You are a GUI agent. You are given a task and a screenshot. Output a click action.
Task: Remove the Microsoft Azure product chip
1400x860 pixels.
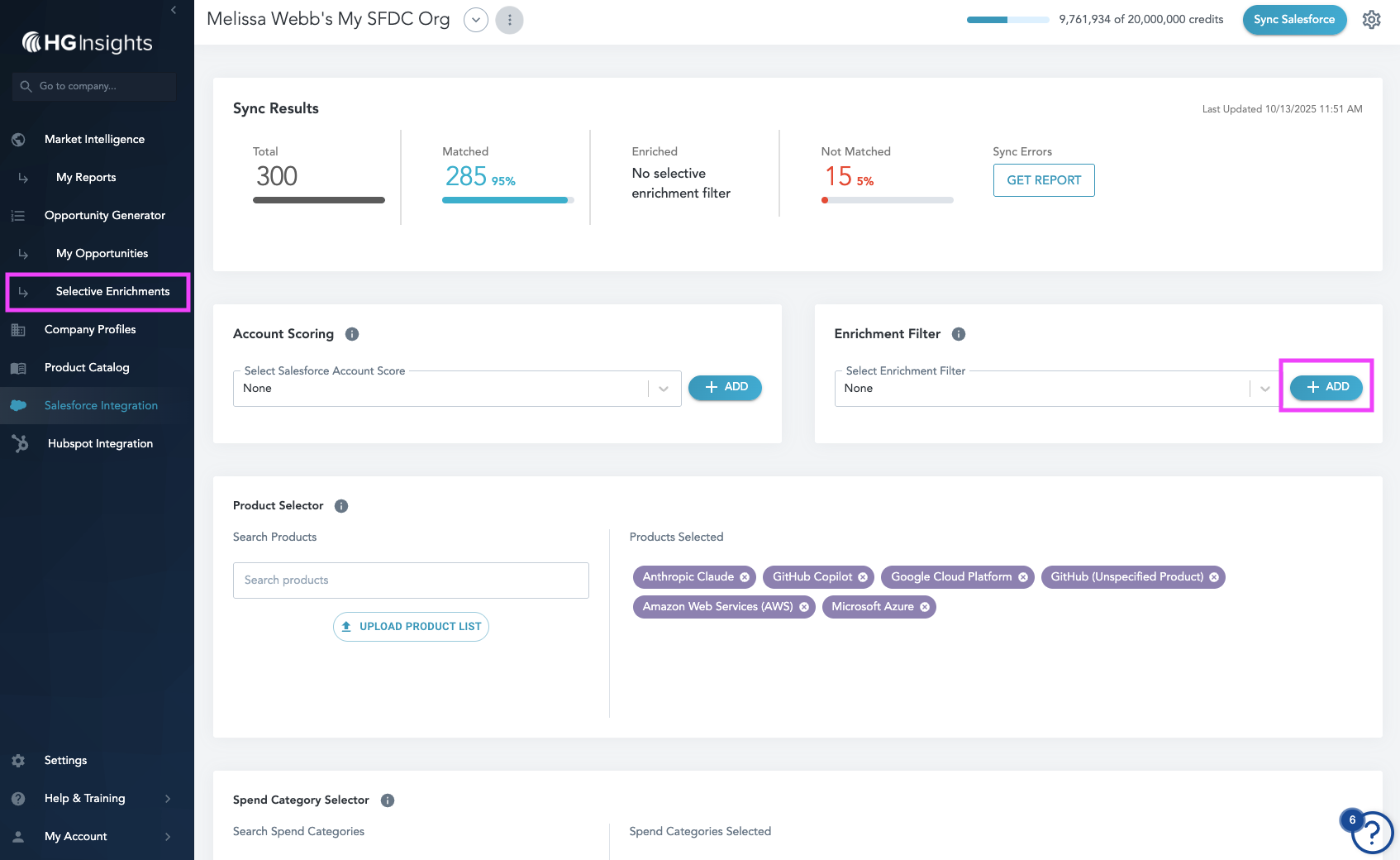[925, 607]
